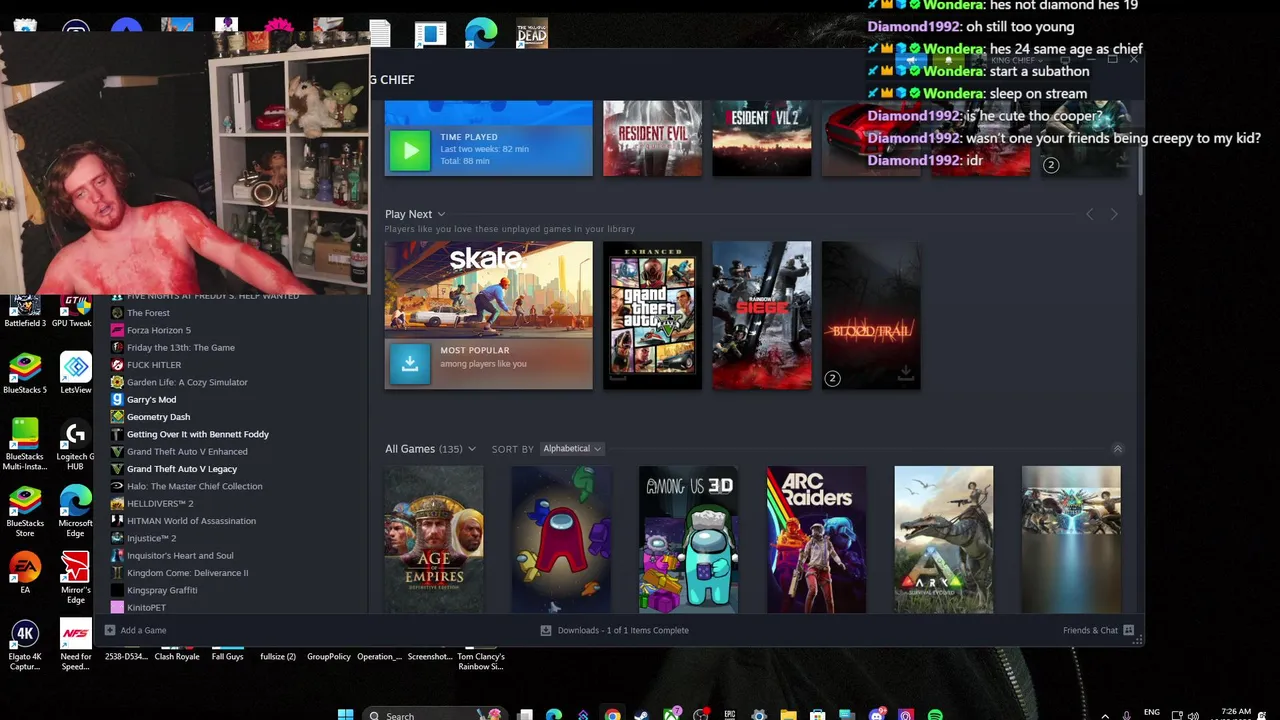Open Rainbow Six Siege cover in Play Next
Image resolution: width=1280 pixels, height=720 pixels.
click(761, 315)
